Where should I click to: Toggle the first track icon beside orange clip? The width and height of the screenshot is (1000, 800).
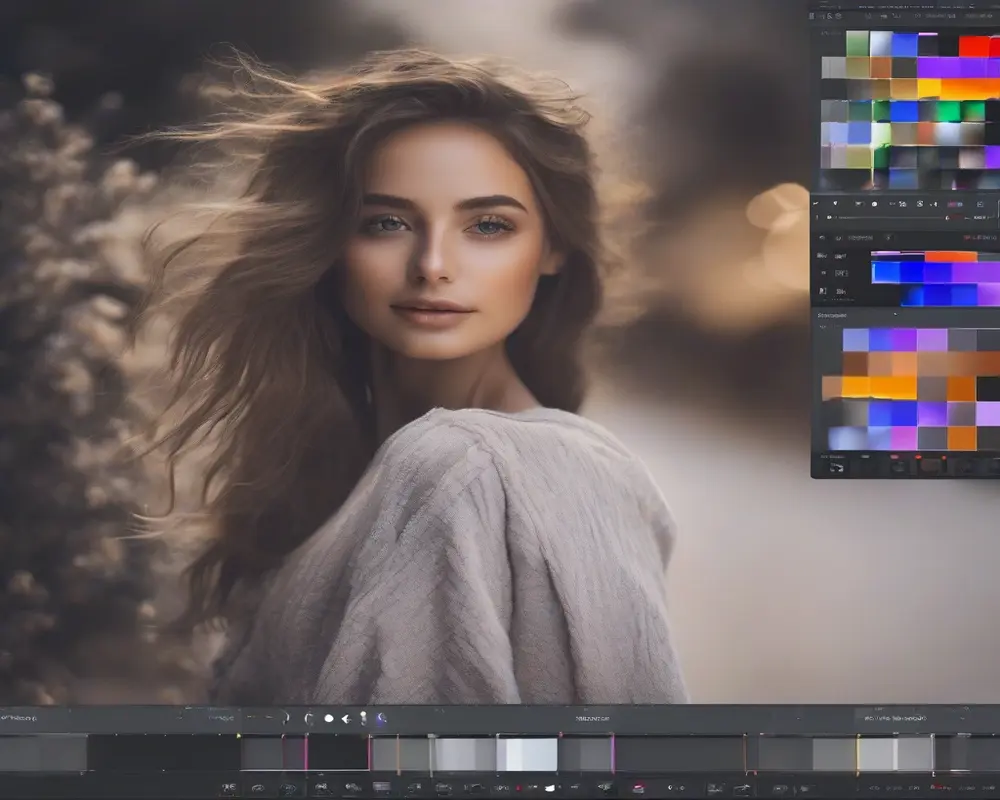click(821, 256)
